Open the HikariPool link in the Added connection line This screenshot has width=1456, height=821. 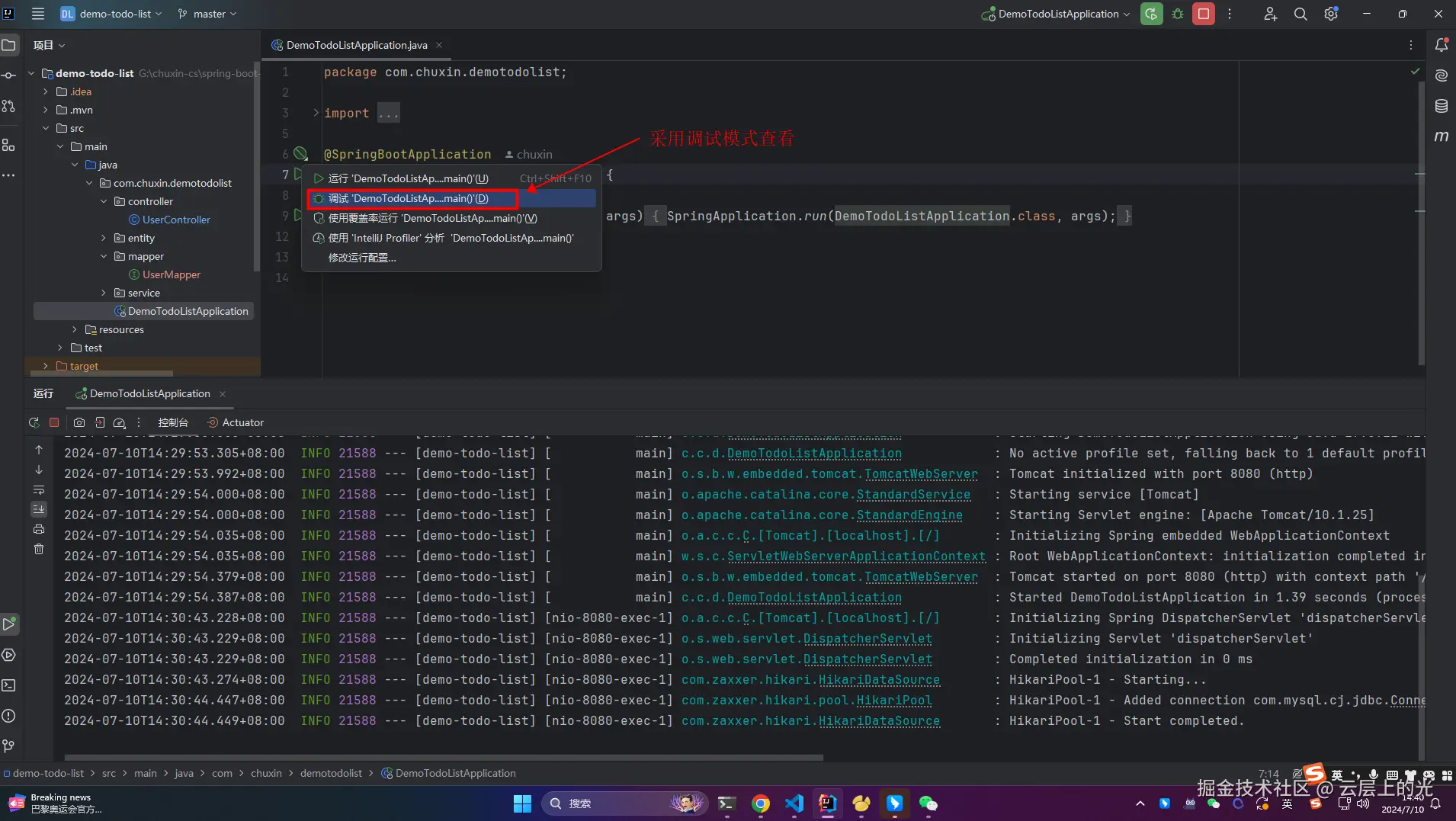click(894, 700)
